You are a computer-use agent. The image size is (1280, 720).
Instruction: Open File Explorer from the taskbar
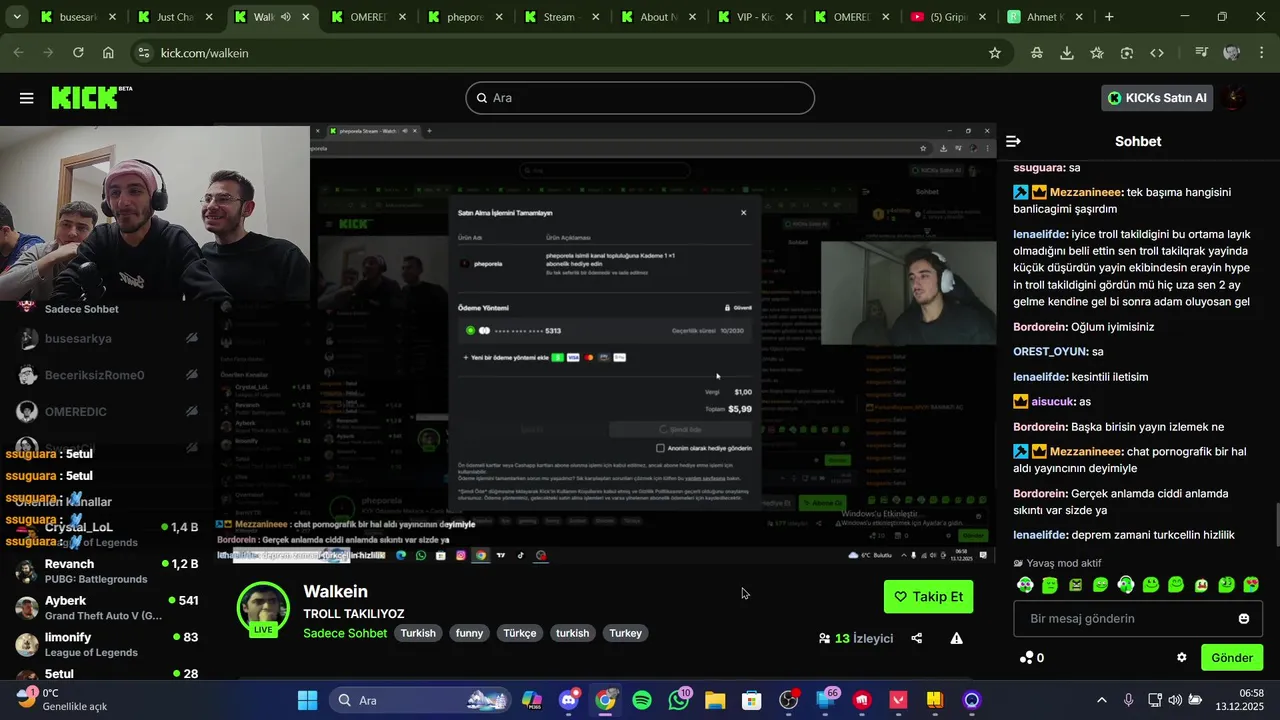(715, 700)
